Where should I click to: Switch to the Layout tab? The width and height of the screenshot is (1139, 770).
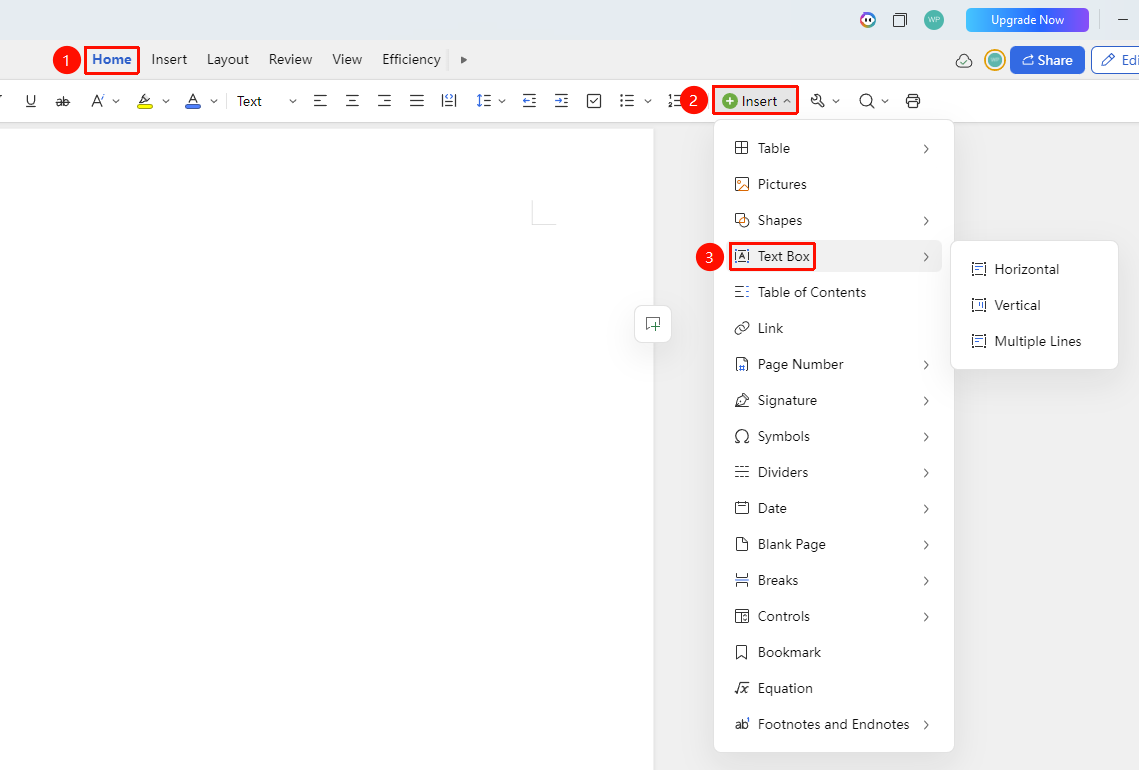(x=228, y=60)
